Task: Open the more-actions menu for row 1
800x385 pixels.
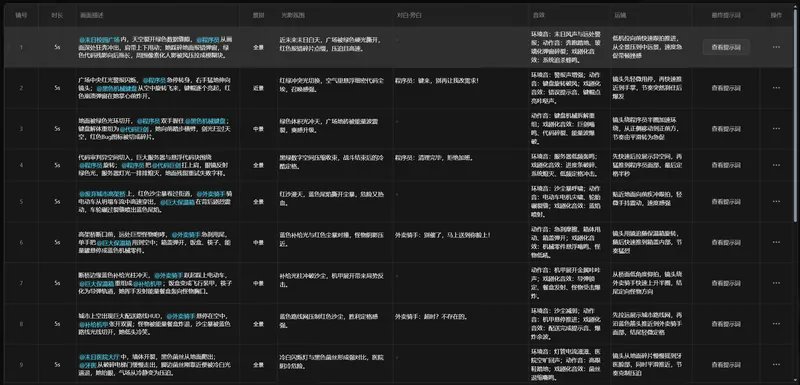Action: tap(776, 47)
